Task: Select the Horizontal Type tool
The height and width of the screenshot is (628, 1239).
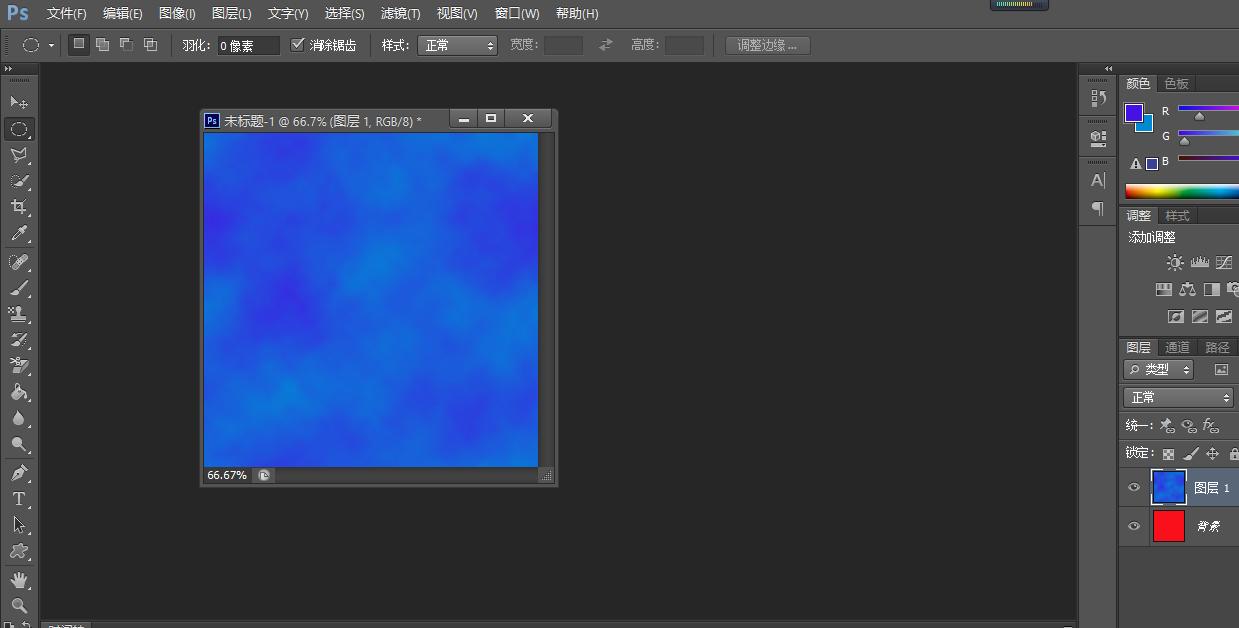Action: [19, 499]
